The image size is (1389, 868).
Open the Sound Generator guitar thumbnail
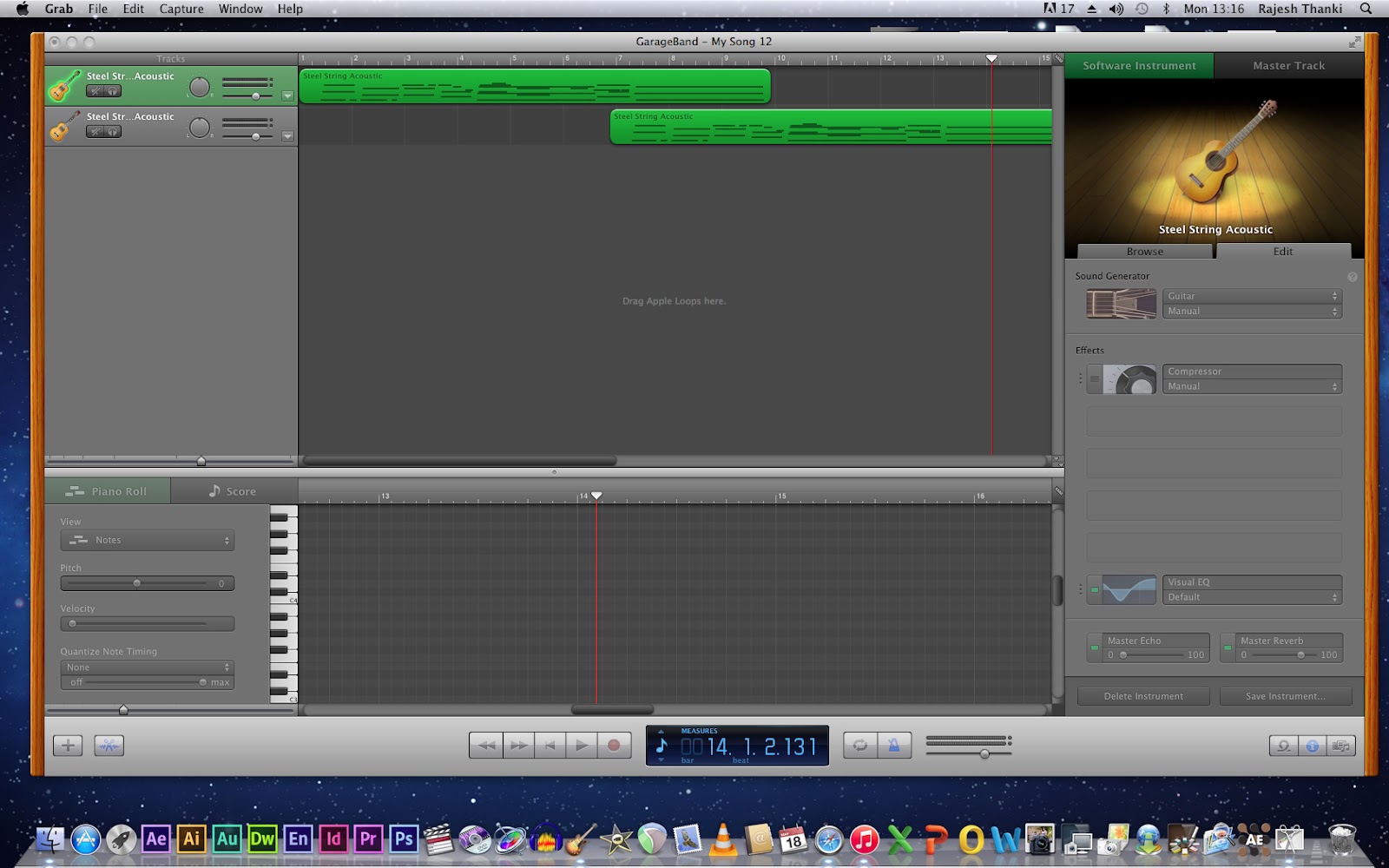1121,304
